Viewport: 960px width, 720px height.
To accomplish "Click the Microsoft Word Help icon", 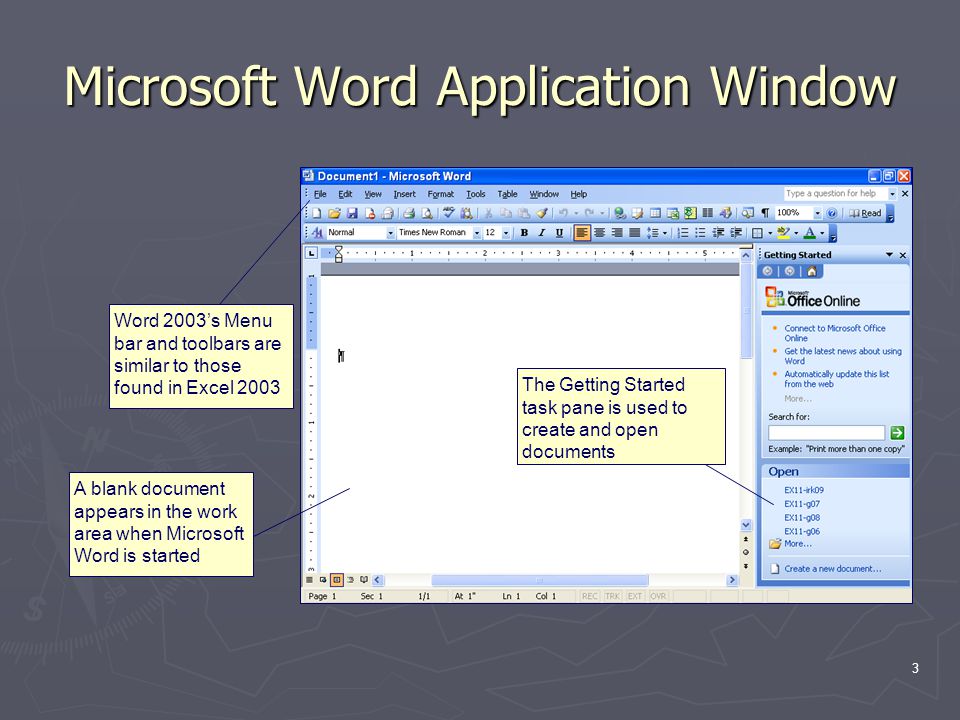I will click(831, 213).
